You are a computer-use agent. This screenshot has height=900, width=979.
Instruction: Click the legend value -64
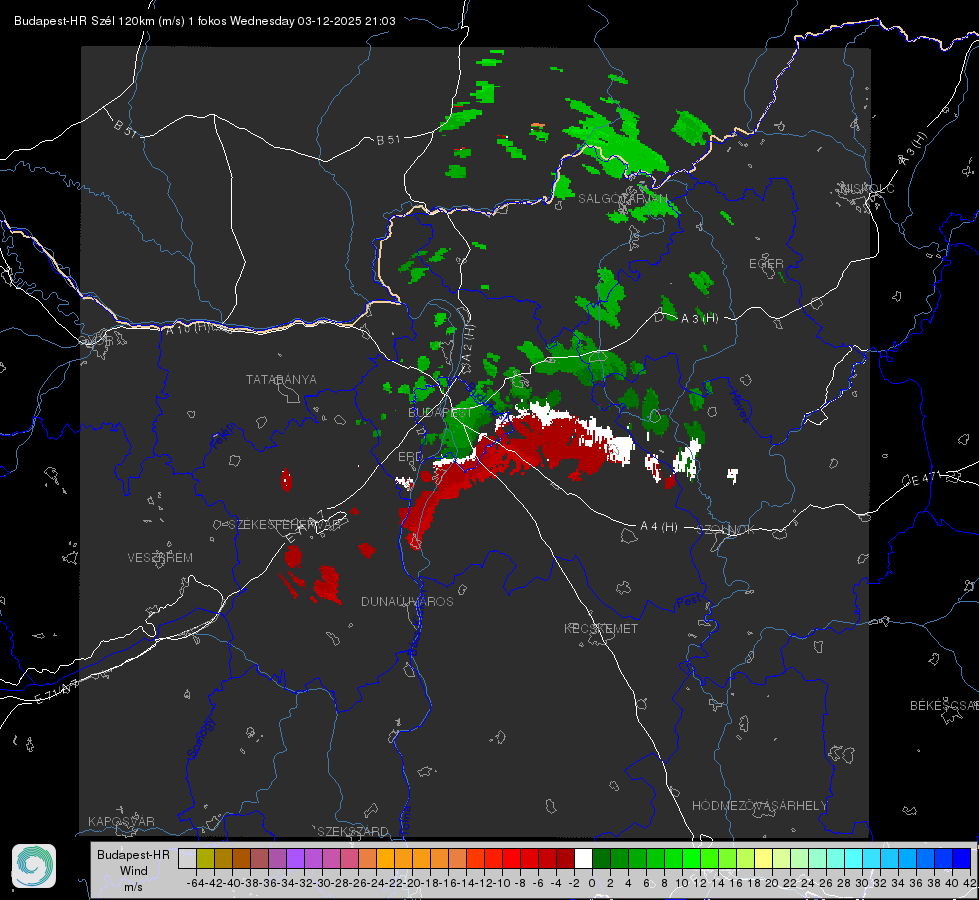[195, 883]
